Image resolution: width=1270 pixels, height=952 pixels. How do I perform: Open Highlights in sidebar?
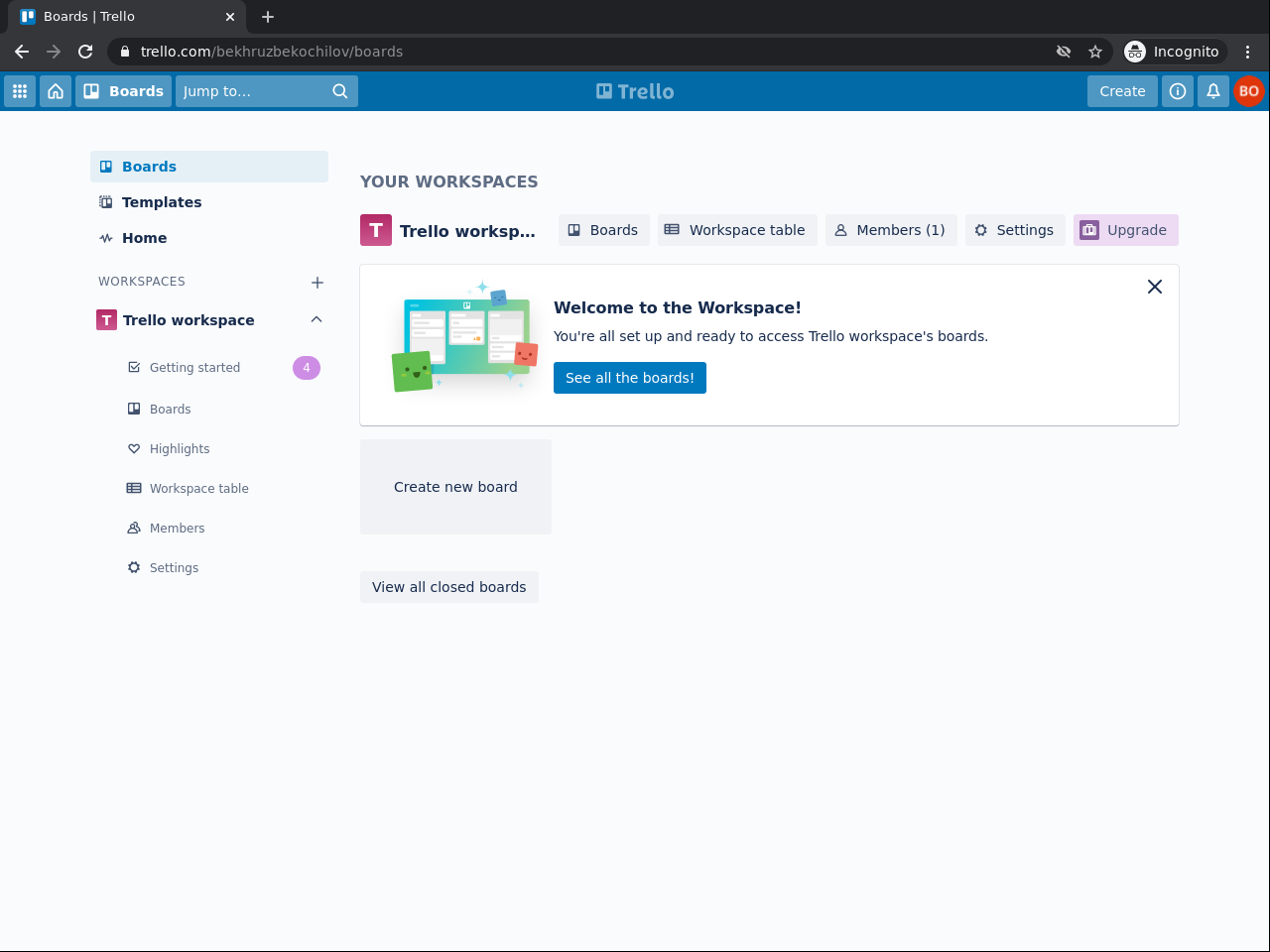pyautogui.click(x=180, y=448)
